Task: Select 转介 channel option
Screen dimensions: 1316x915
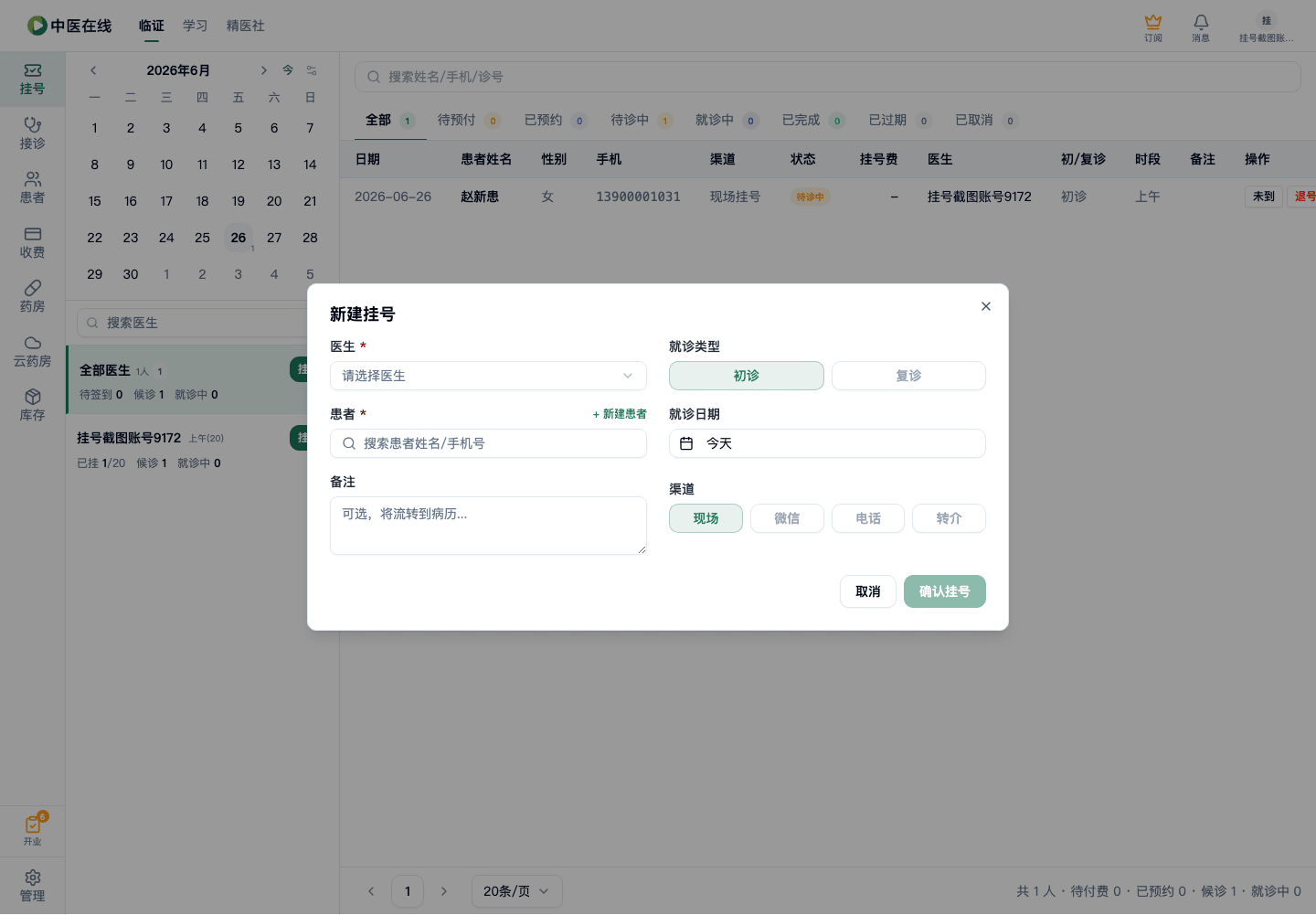Action: [949, 518]
